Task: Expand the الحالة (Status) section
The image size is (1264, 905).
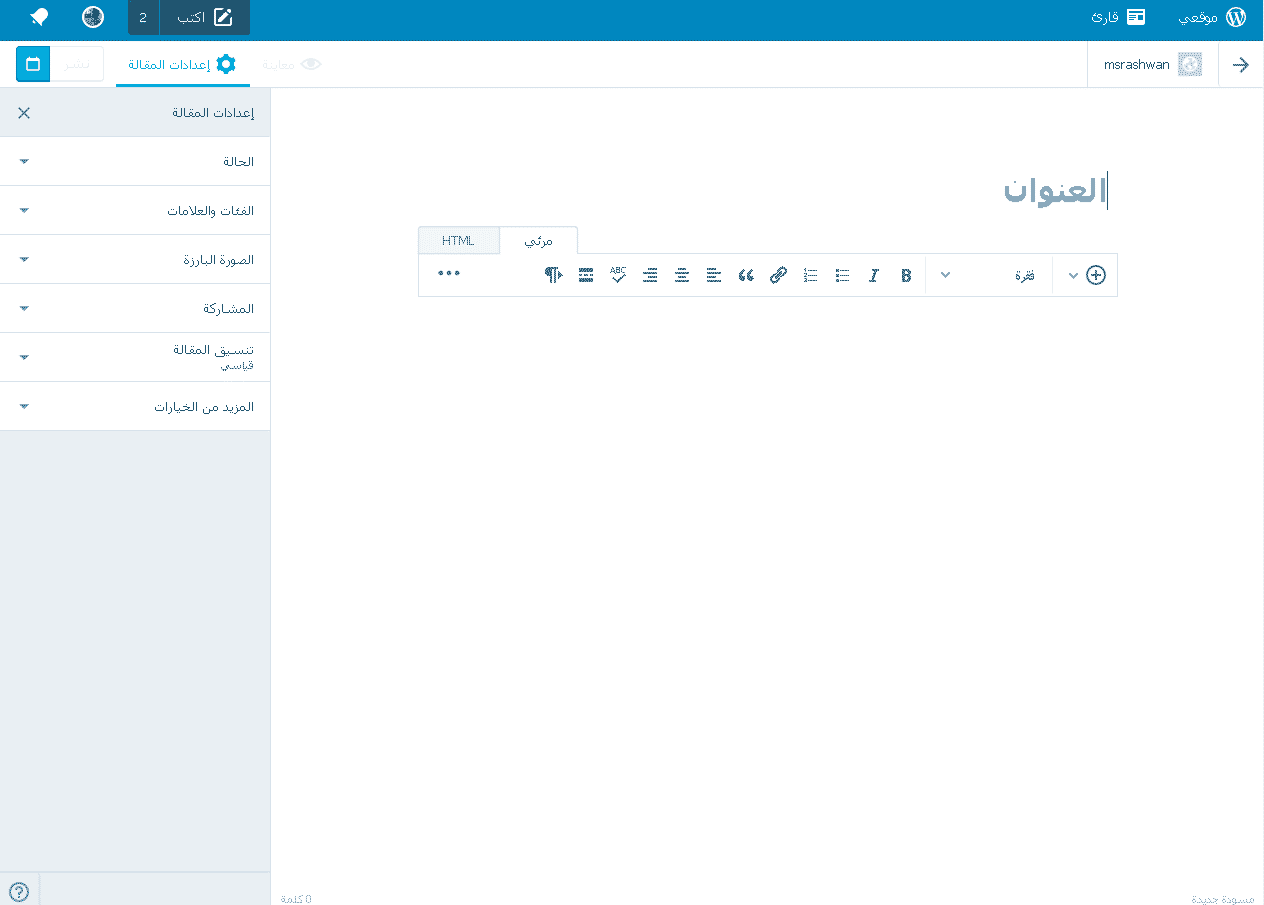Action: click(x=135, y=161)
